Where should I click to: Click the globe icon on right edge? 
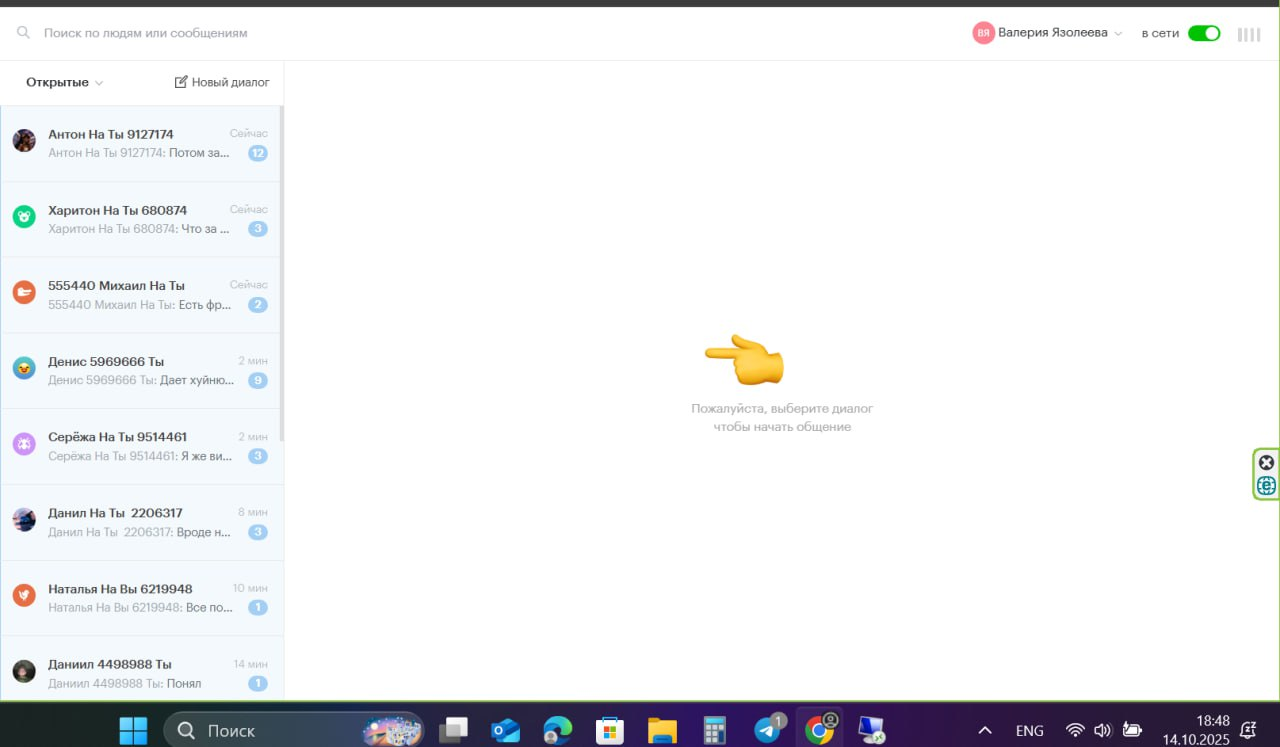(x=1266, y=486)
